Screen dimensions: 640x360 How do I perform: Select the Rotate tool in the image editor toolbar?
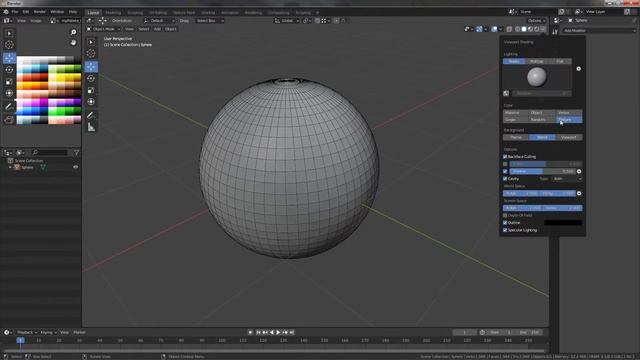point(9,70)
